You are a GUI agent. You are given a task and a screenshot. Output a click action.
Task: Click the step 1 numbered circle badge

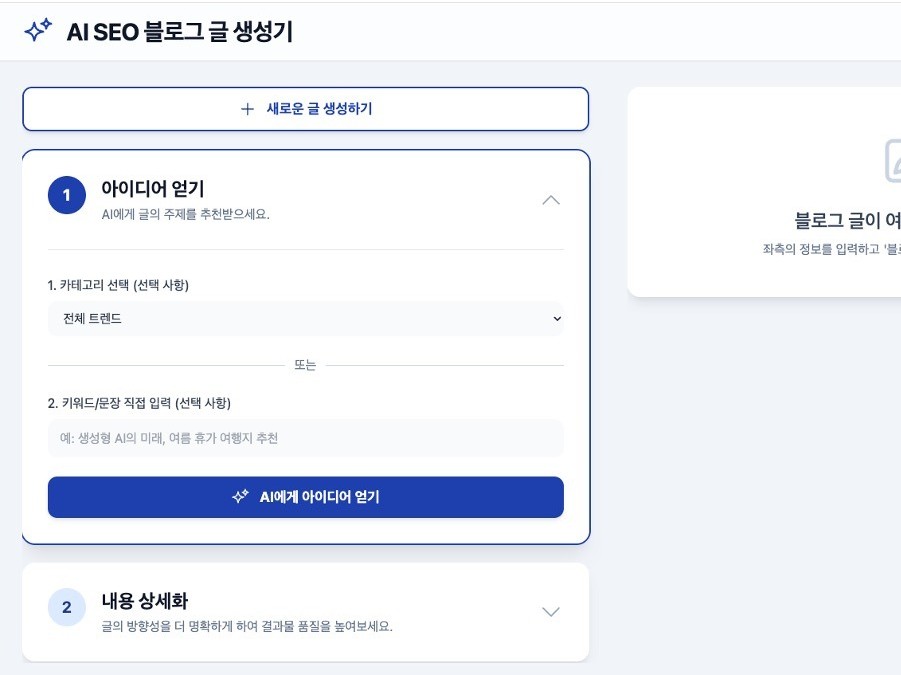click(x=67, y=195)
